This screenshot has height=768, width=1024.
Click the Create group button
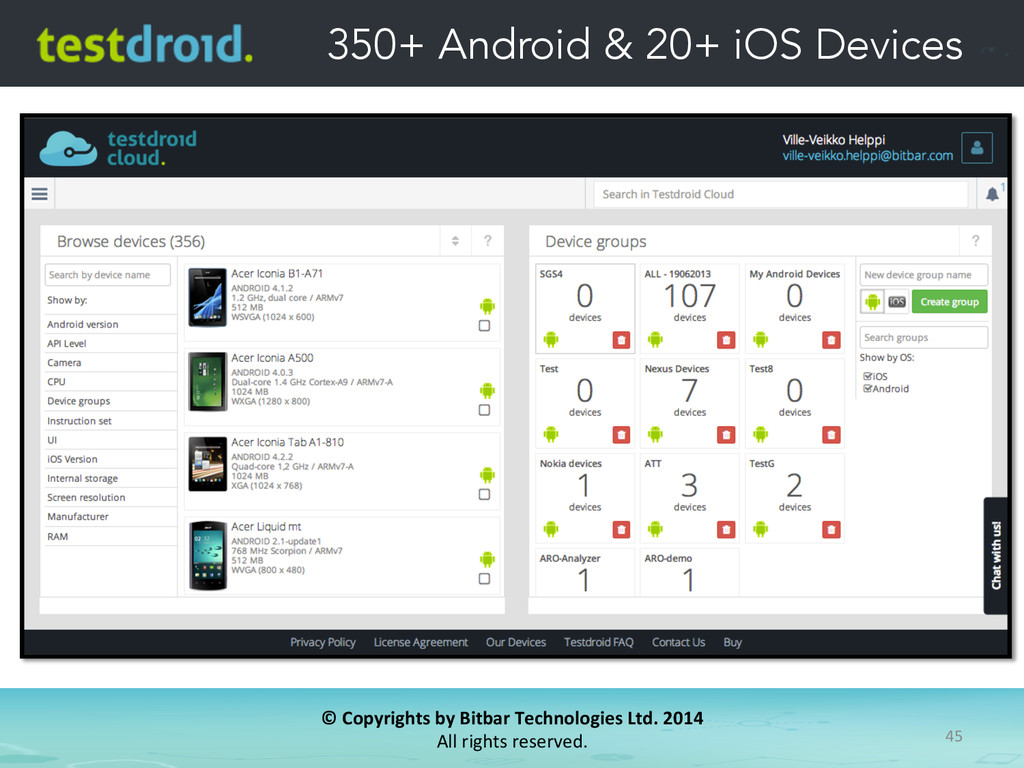(x=950, y=302)
